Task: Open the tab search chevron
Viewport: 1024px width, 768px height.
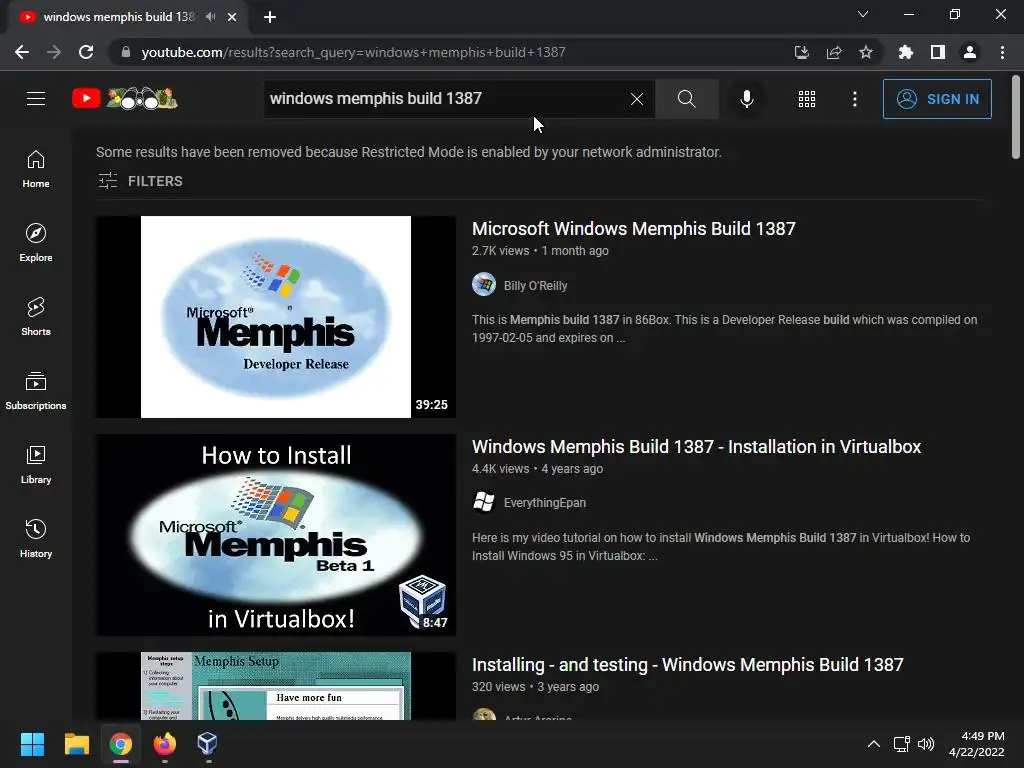Action: click(863, 14)
